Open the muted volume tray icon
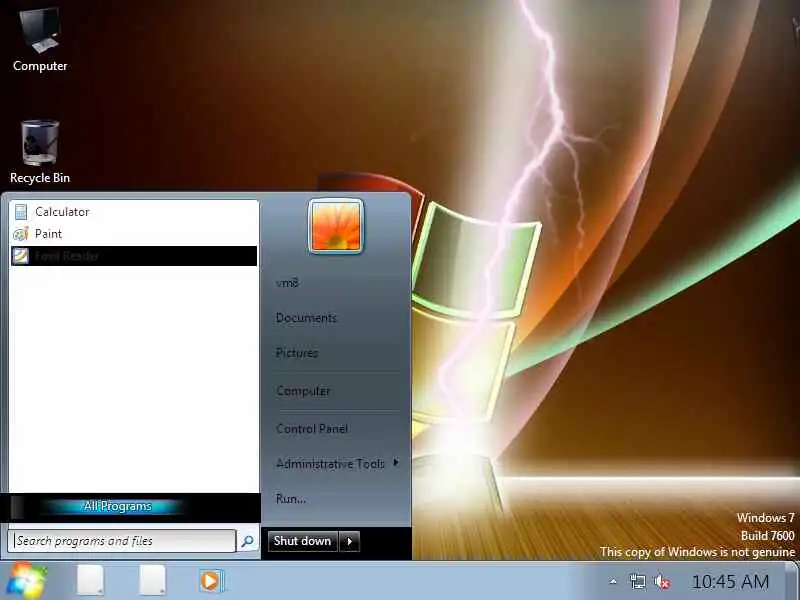This screenshot has height=600, width=800. click(x=662, y=582)
